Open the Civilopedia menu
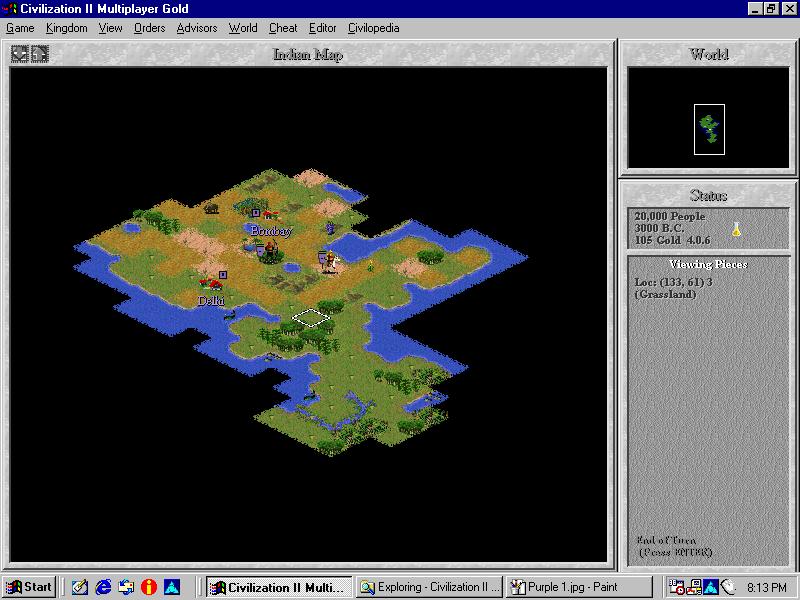800x600 pixels. point(374,28)
